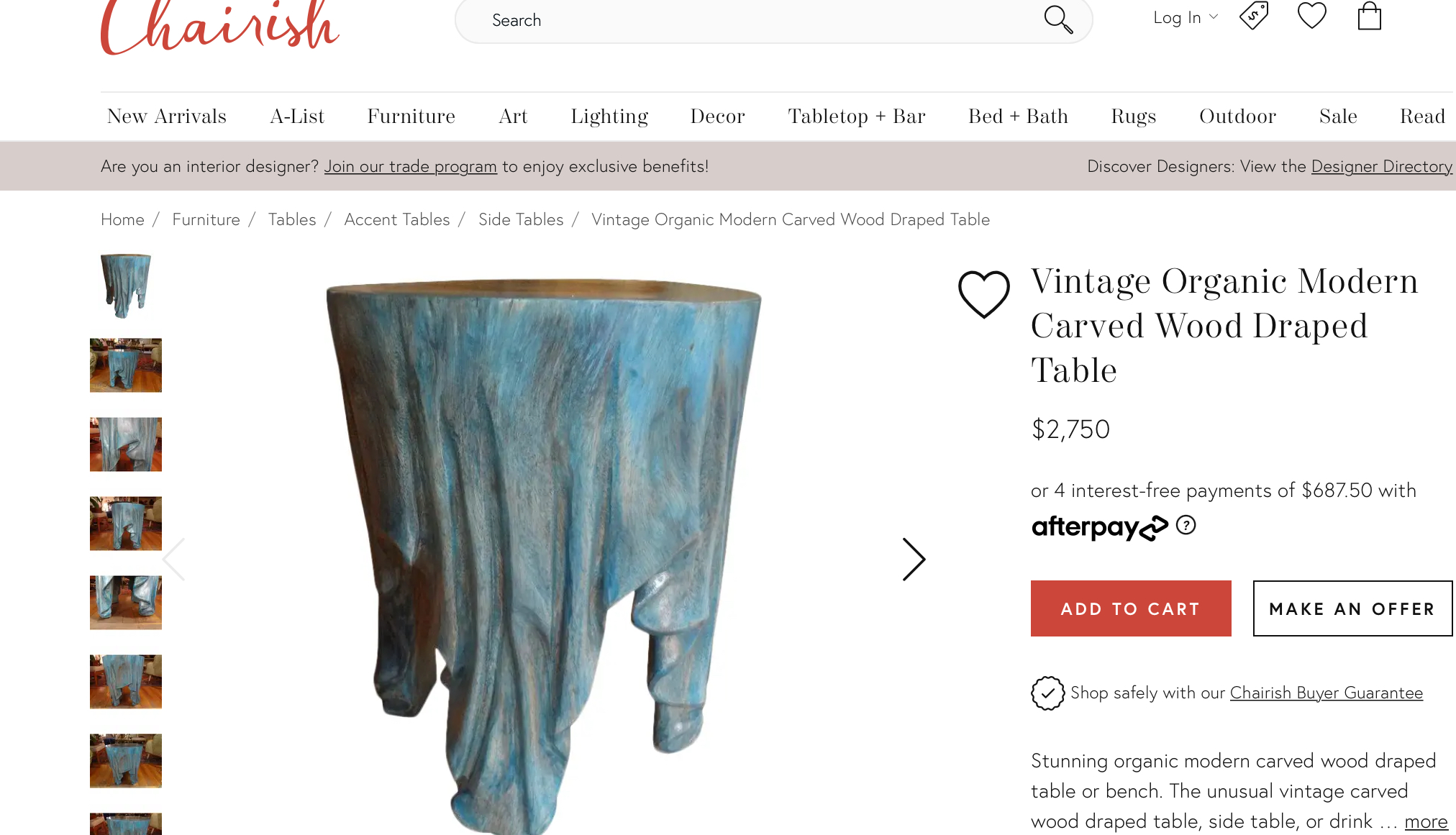Click the Add to Cart button

pos(1131,608)
